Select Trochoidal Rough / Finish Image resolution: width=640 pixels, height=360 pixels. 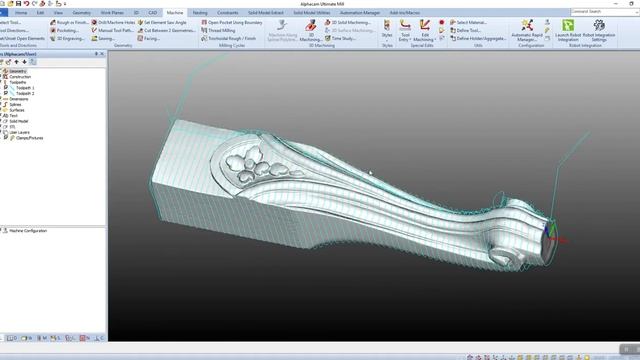pos(229,38)
